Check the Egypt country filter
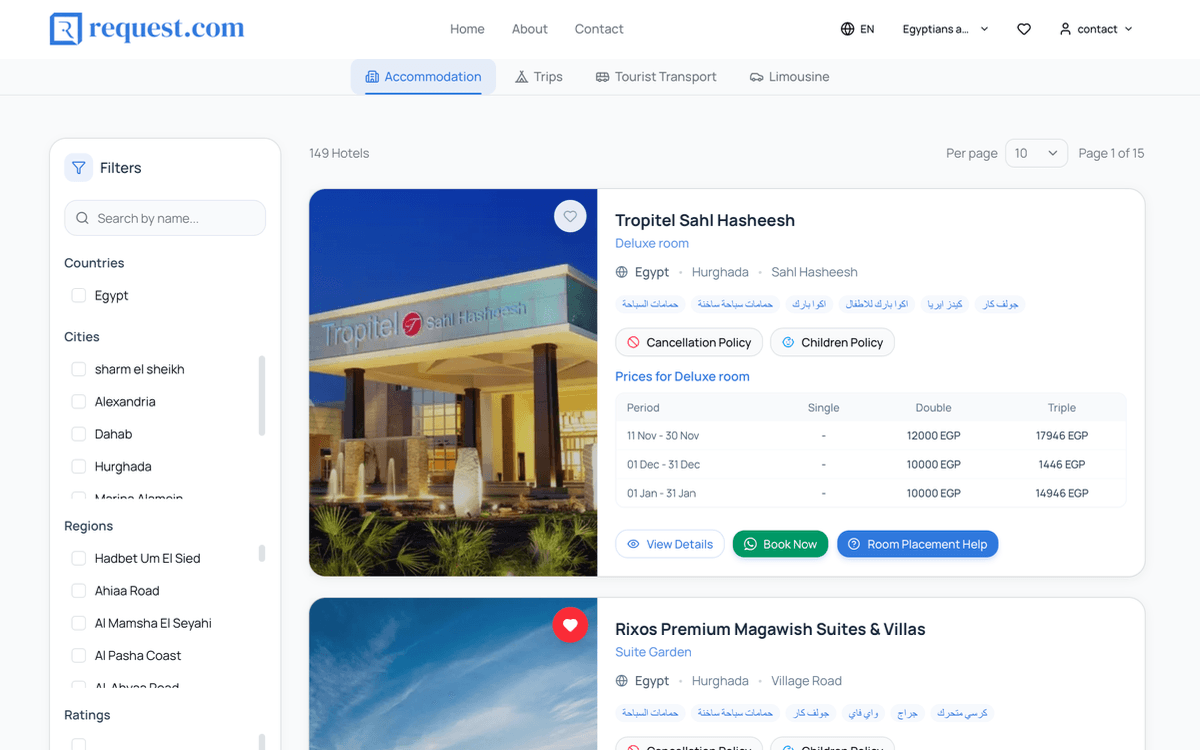 78,296
